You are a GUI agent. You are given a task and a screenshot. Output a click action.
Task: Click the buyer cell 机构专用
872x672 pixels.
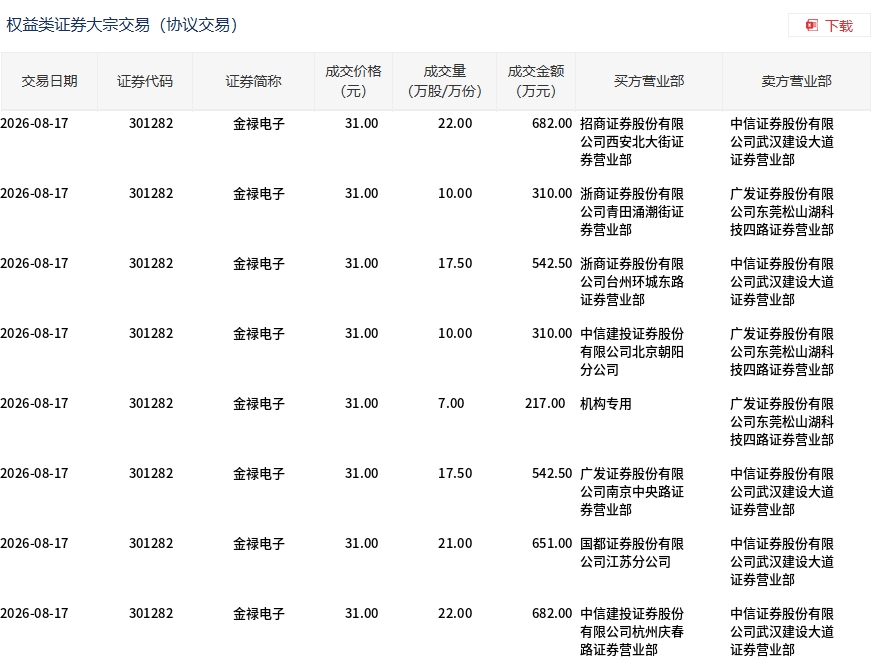606,404
